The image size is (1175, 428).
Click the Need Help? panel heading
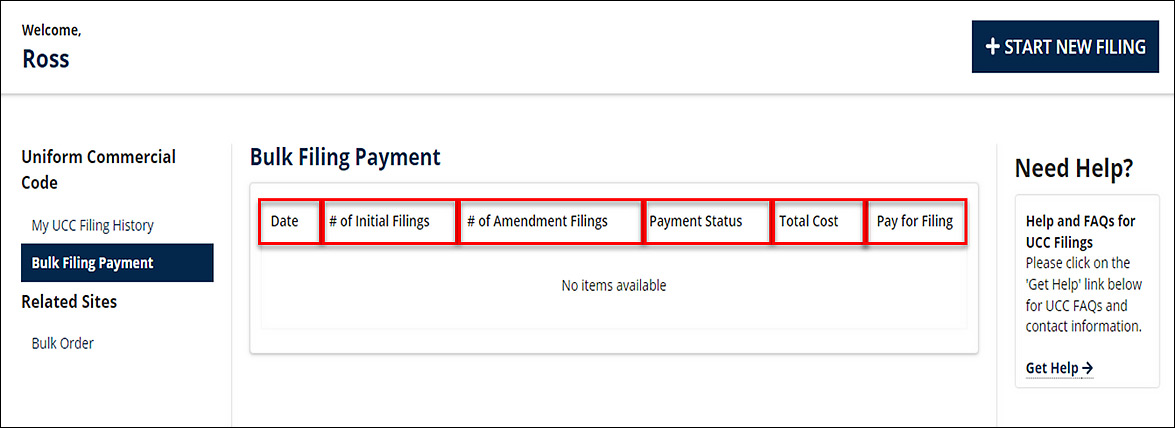[1074, 168]
